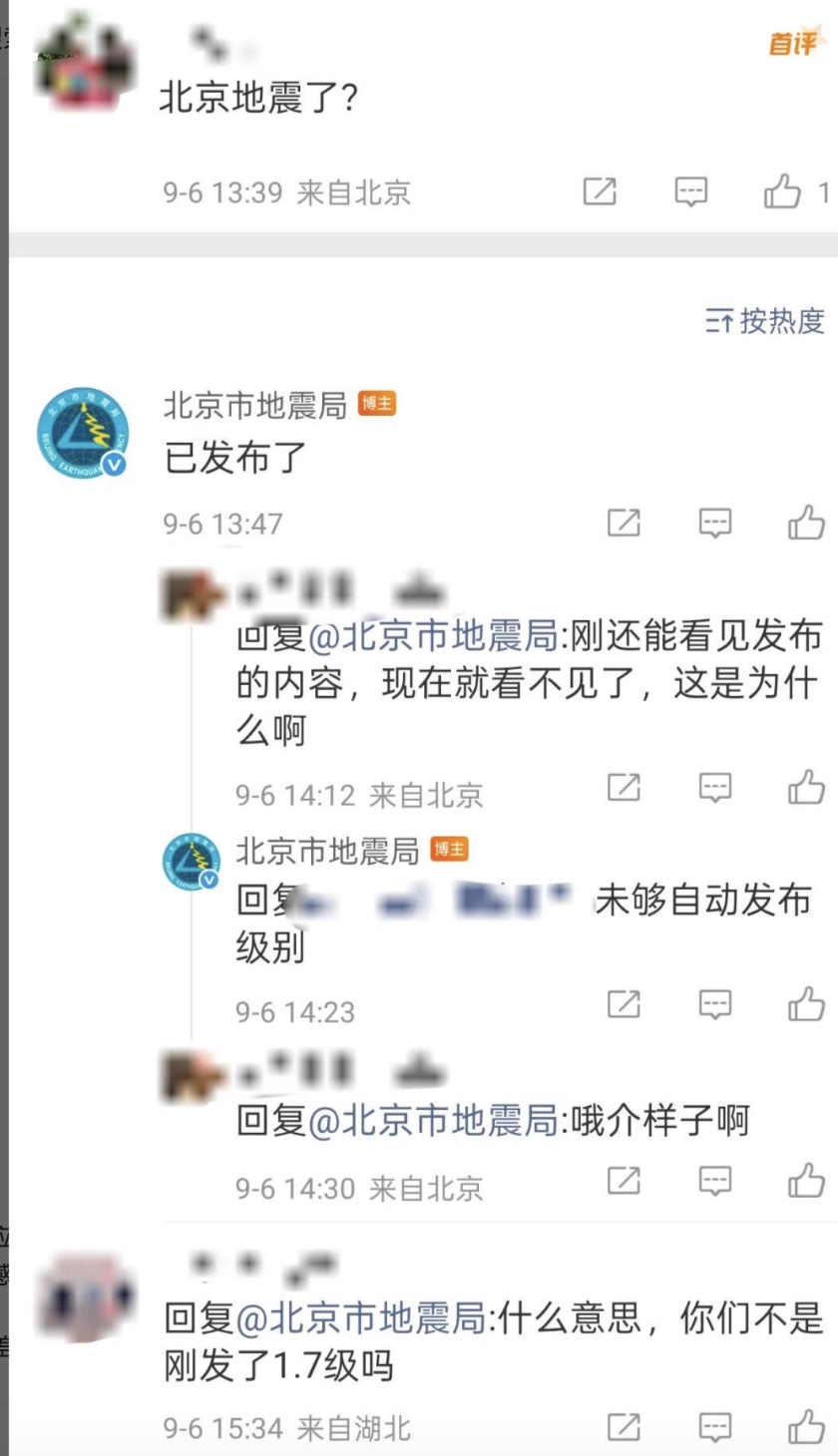Viewport: 838px width, 1456px height.
Task: Tap @北京市地震局 mention in 哦介样子啊 reply
Action: point(432,1122)
